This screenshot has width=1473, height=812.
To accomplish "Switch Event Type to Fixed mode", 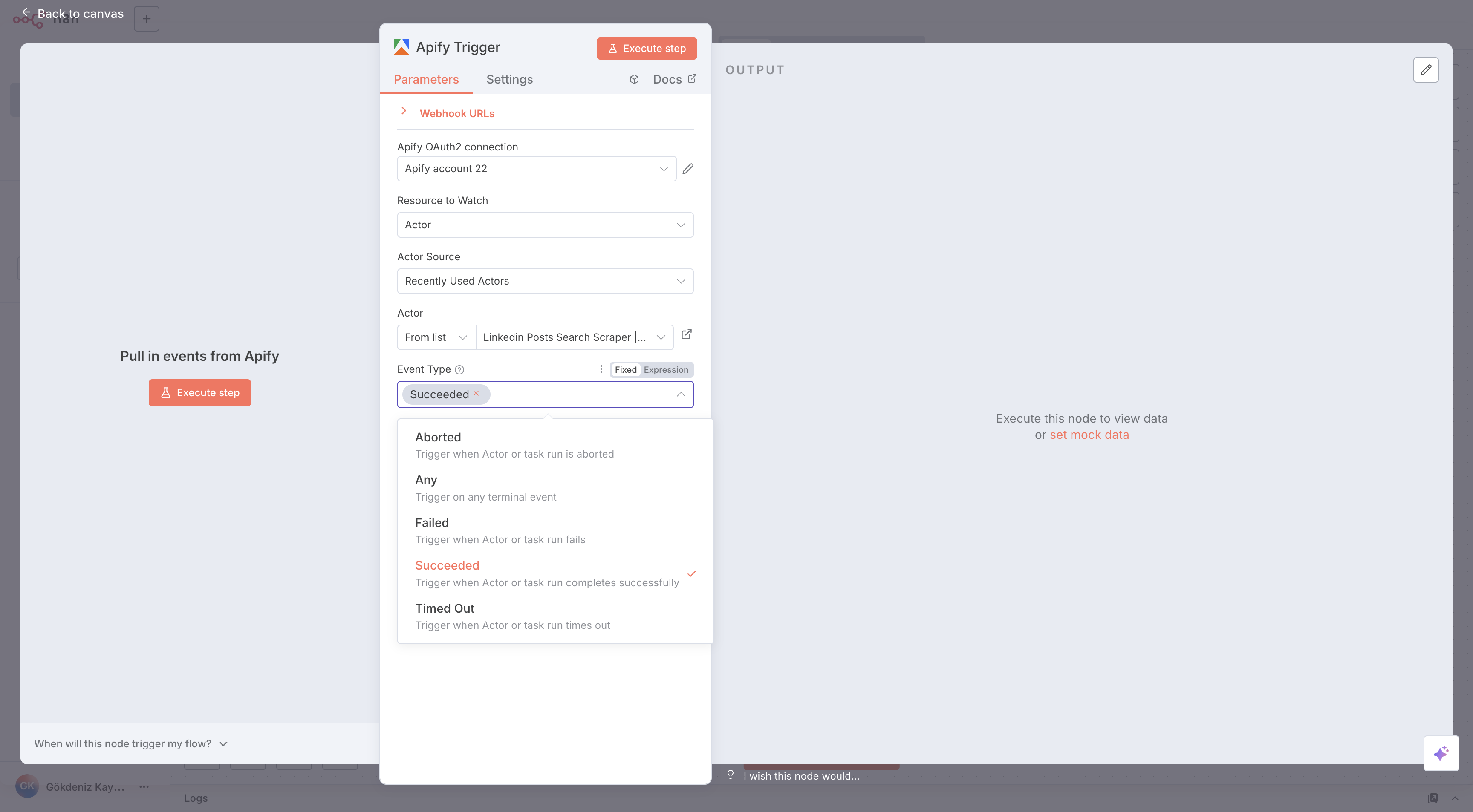I will (x=625, y=370).
